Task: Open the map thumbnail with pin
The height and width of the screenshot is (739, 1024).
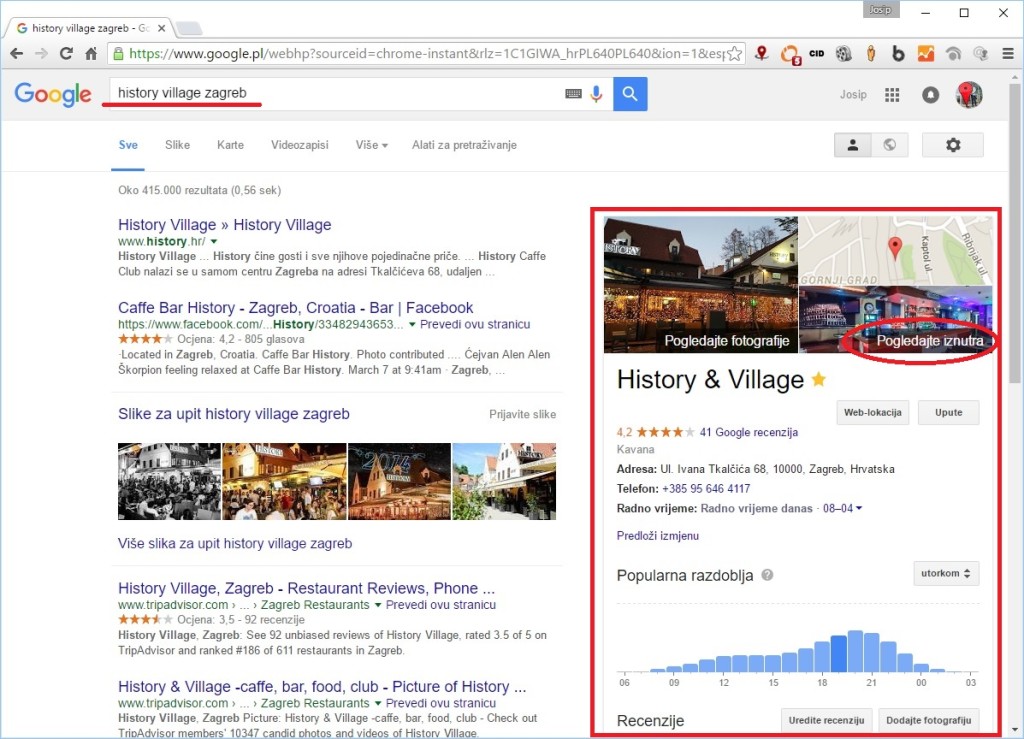Action: pyautogui.click(x=895, y=251)
